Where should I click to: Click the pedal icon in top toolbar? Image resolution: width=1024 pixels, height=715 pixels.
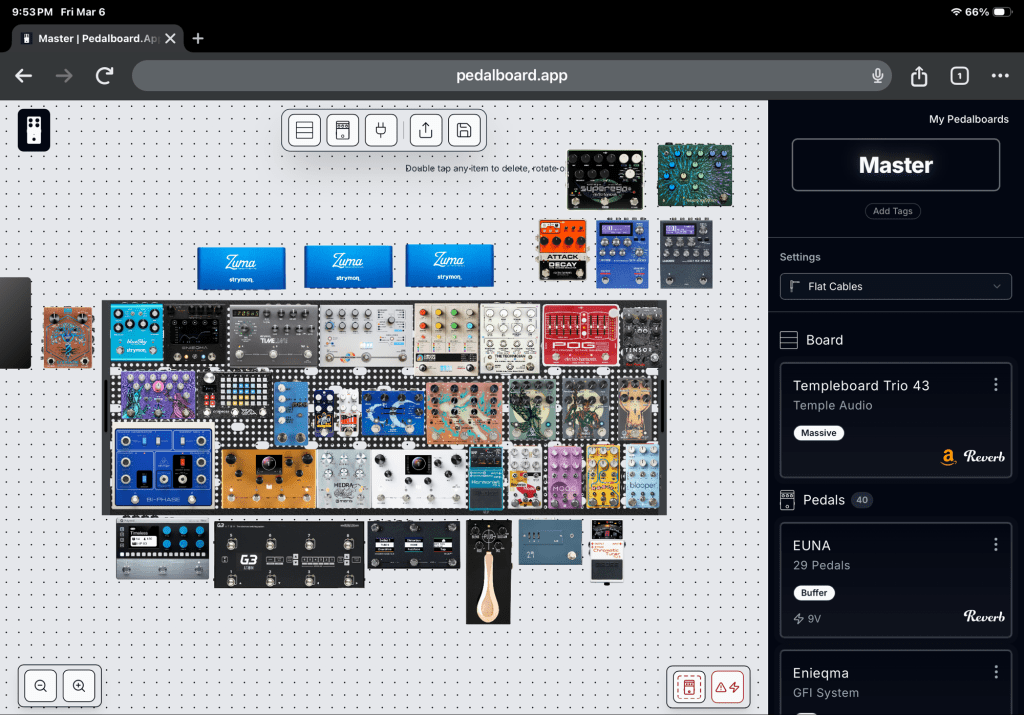tap(343, 130)
